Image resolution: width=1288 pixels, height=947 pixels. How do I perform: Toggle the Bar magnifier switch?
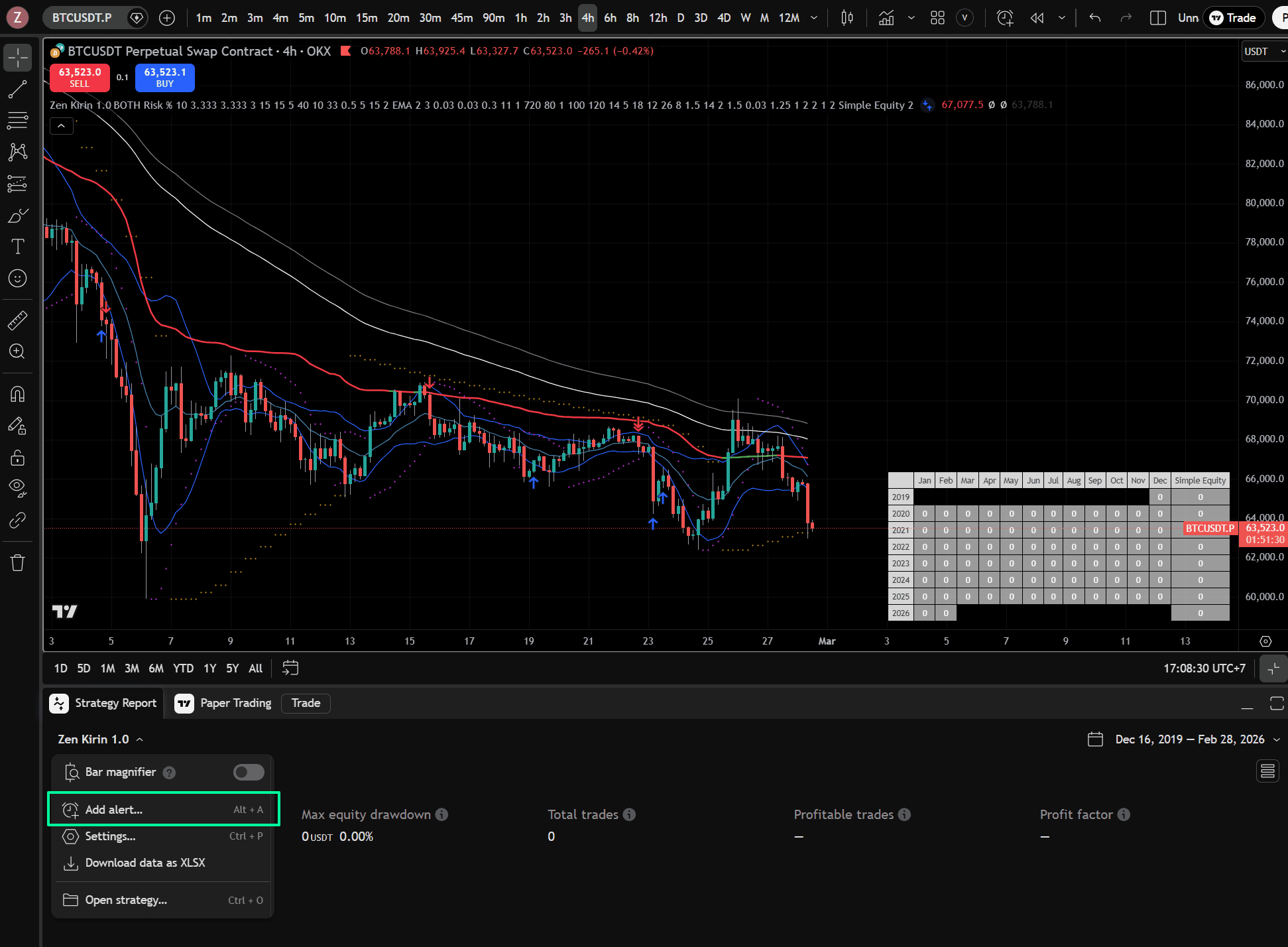[x=249, y=772]
